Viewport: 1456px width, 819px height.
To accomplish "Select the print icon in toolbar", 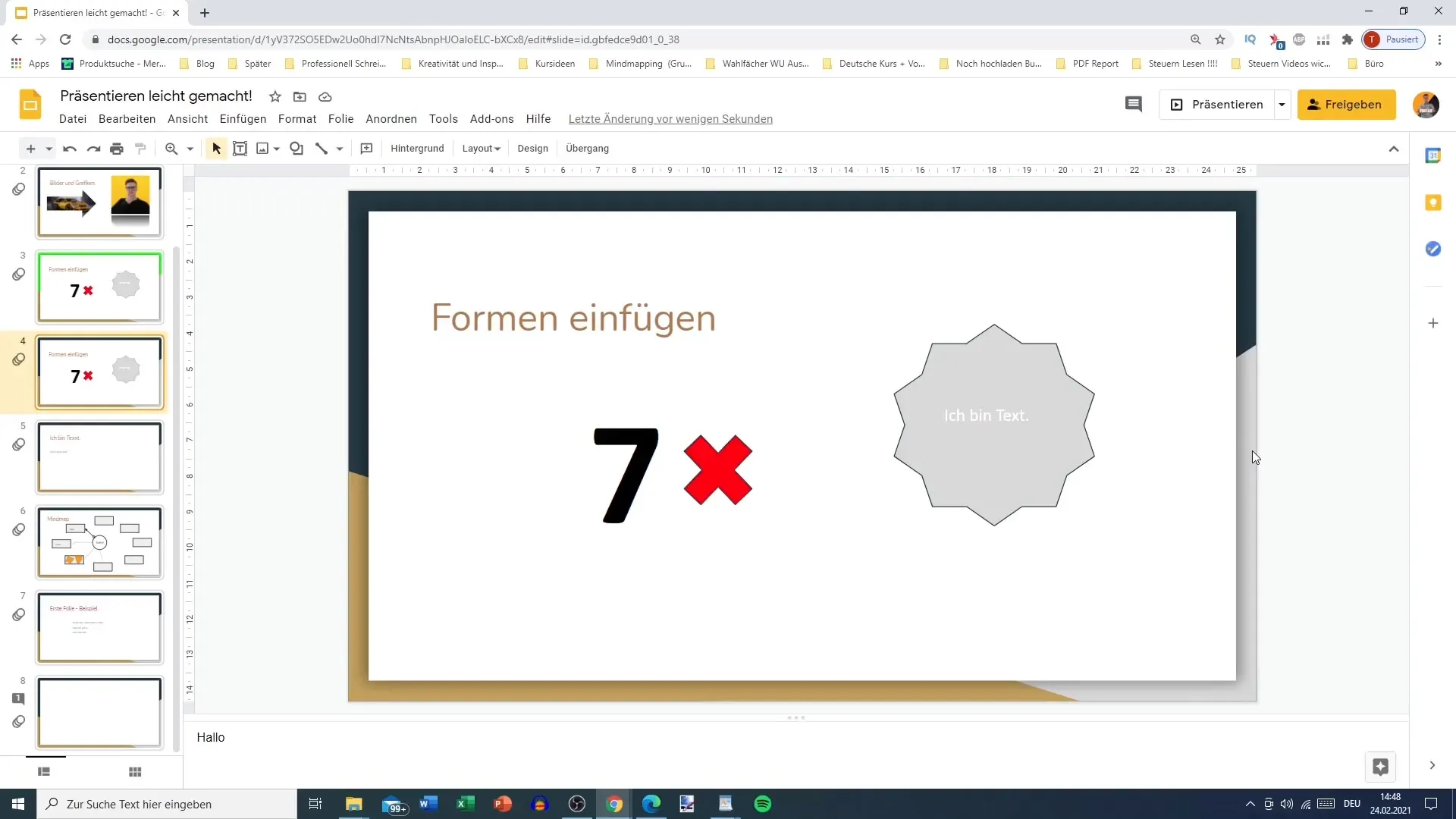I will click(117, 148).
